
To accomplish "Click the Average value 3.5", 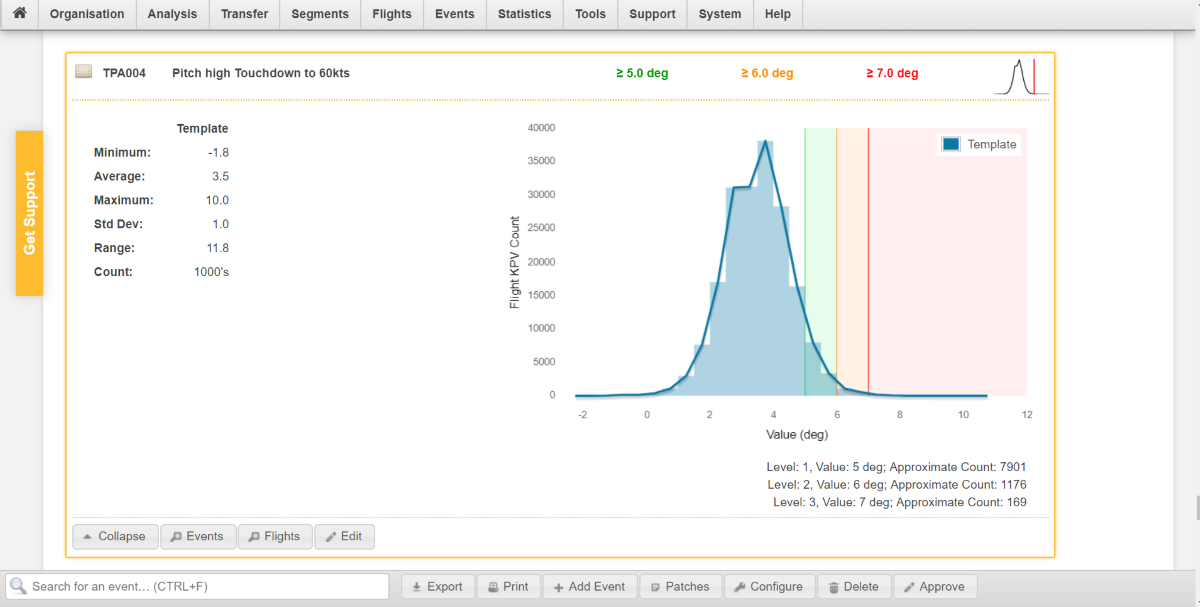I will [x=221, y=176].
